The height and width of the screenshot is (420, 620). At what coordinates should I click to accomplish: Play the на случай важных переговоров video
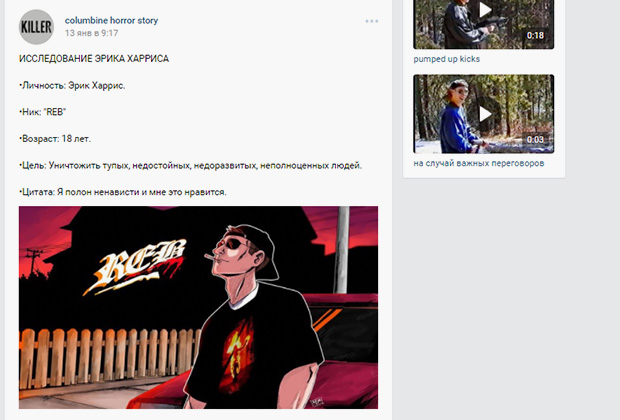485,114
